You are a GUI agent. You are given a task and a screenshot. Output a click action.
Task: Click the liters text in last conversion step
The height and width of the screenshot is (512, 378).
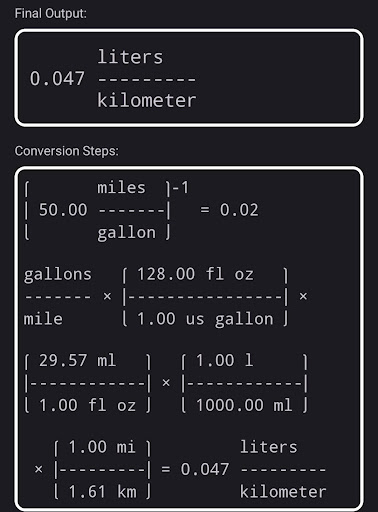(269, 447)
